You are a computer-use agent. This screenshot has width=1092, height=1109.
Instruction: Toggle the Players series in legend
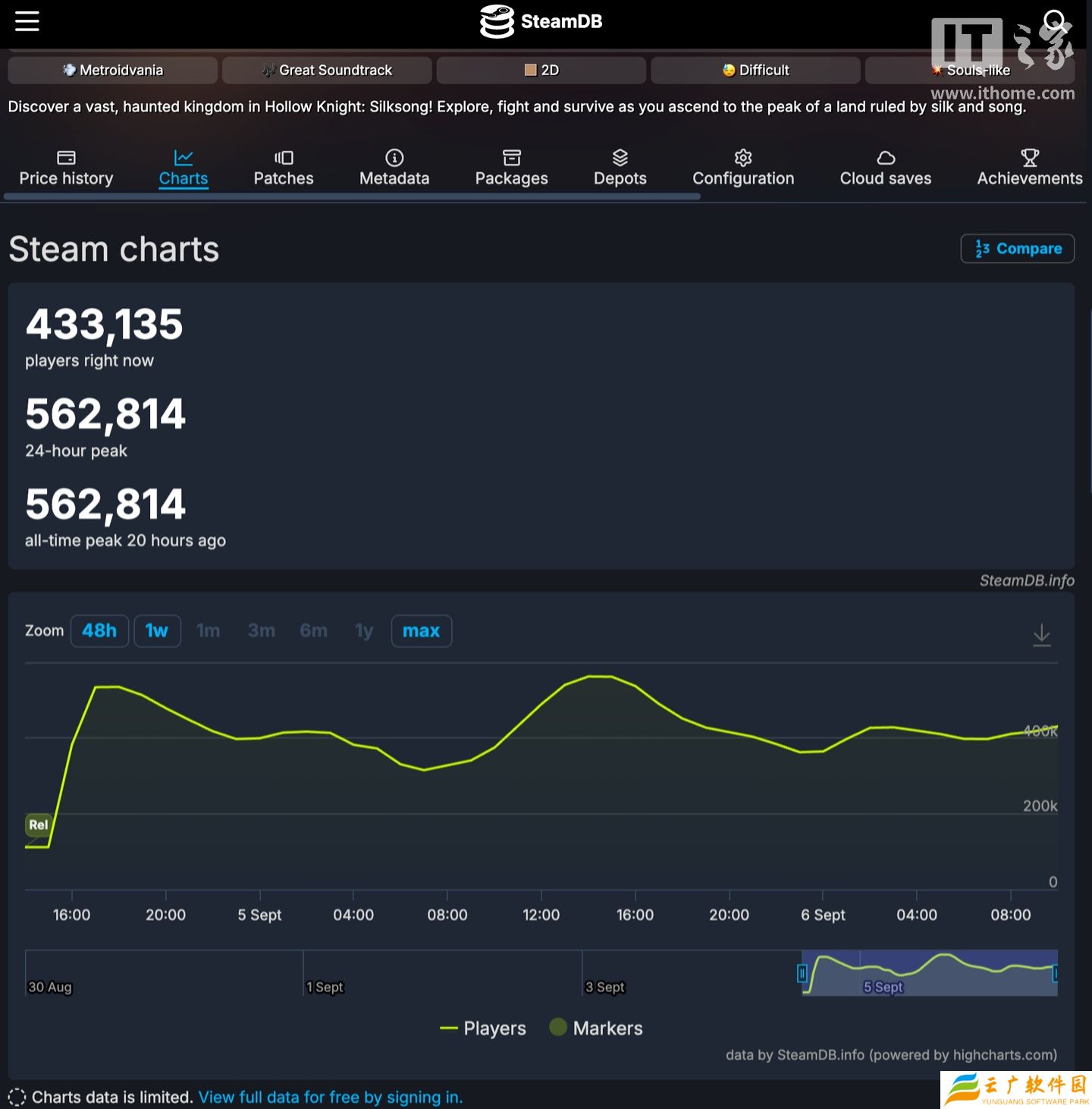coord(483,1029)
